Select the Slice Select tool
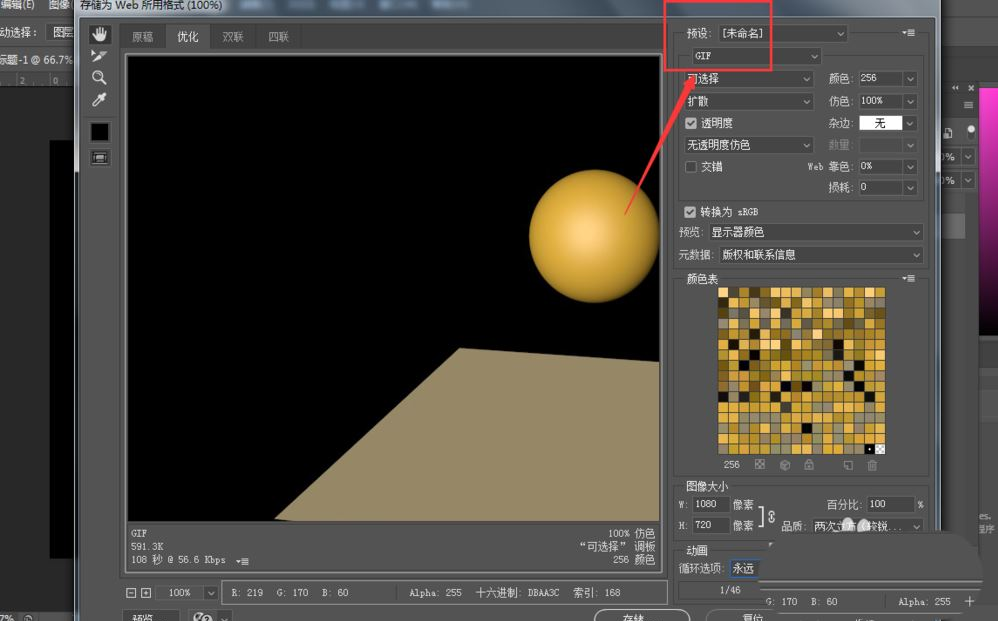 99,56
